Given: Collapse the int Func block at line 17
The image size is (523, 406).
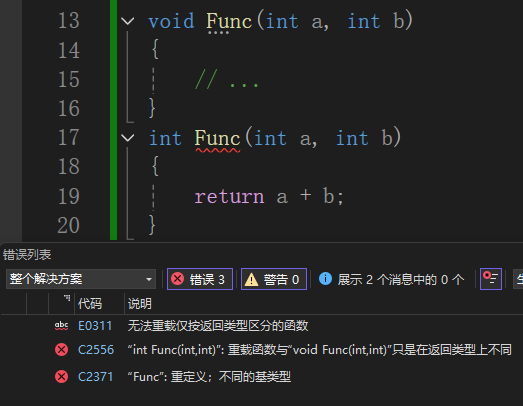Looking at the screenshot, I should [x=127, y=138].
